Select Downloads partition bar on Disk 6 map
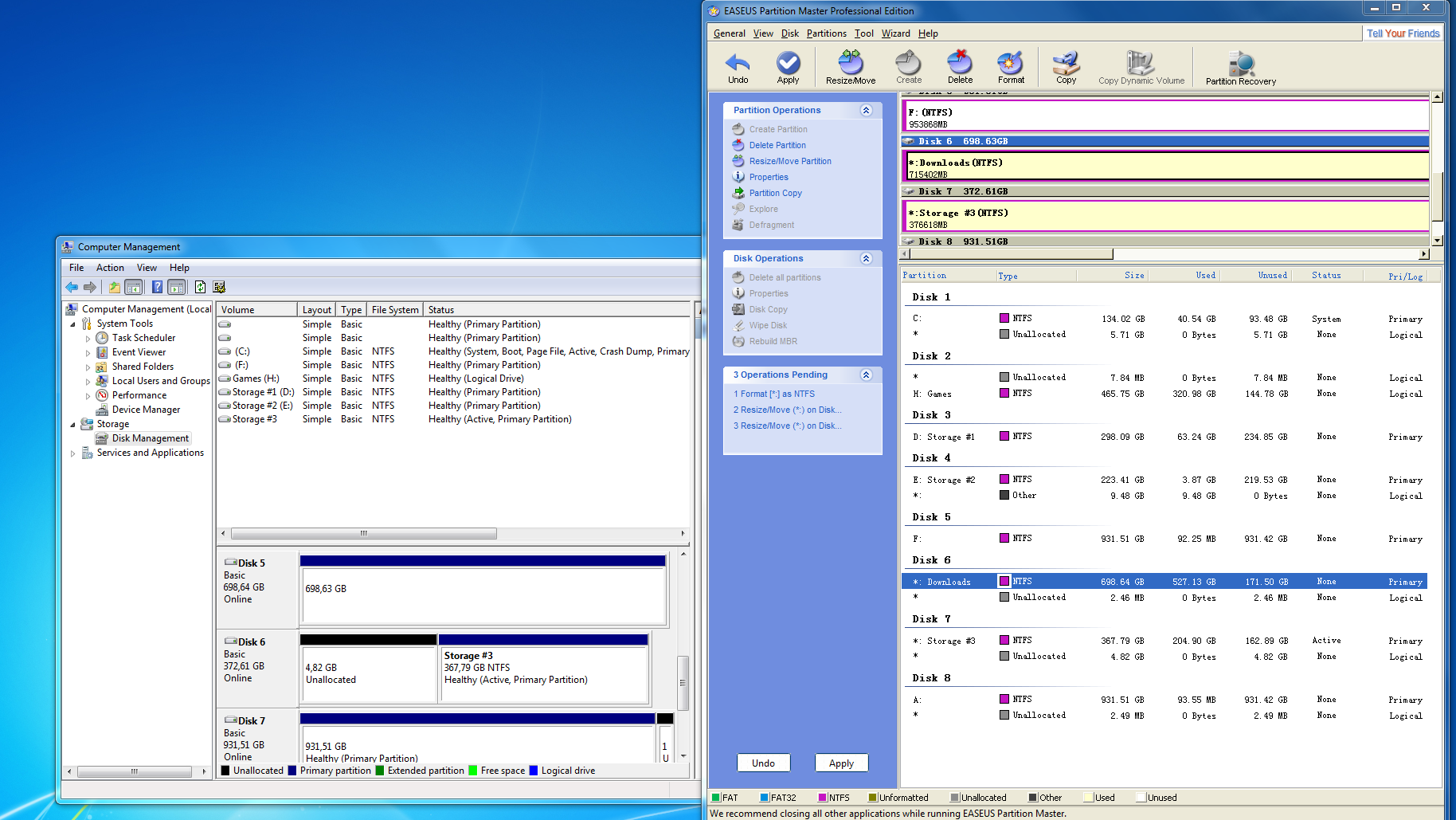 (1165, 167)
